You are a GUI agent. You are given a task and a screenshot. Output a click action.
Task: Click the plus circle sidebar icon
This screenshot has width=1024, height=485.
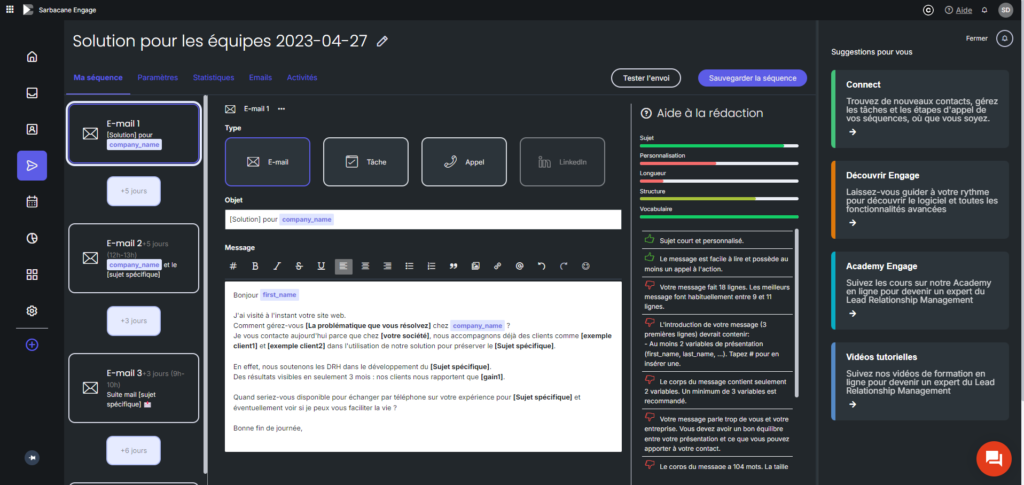[x=32, y=345]
